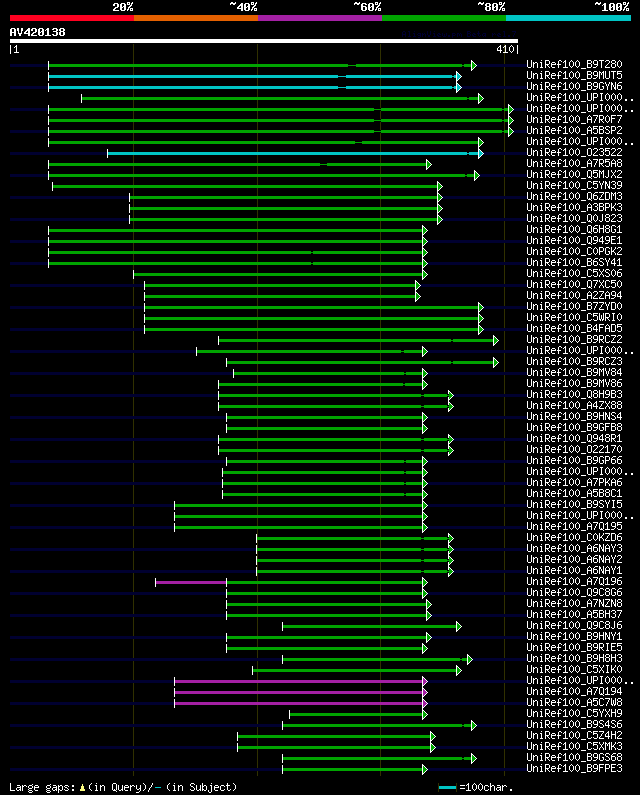Select the UniRef100_Q7XC50 label
640x795 pixels.
click(x=574, y=284)
